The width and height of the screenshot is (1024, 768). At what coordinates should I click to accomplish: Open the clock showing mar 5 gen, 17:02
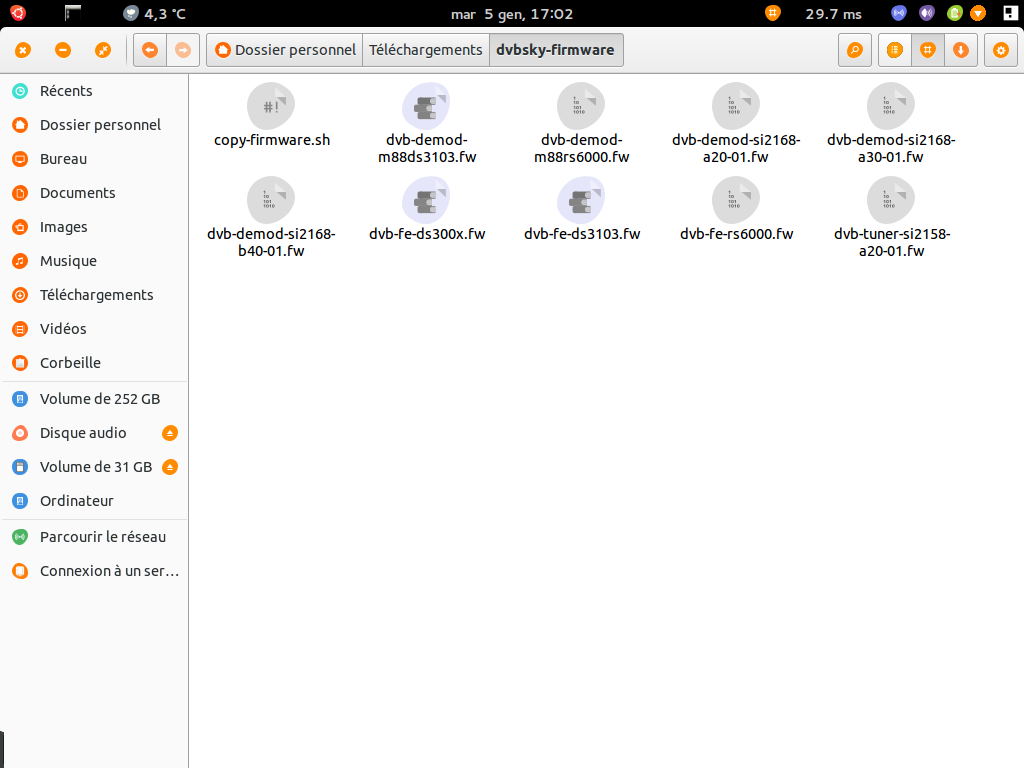[512, 14]
